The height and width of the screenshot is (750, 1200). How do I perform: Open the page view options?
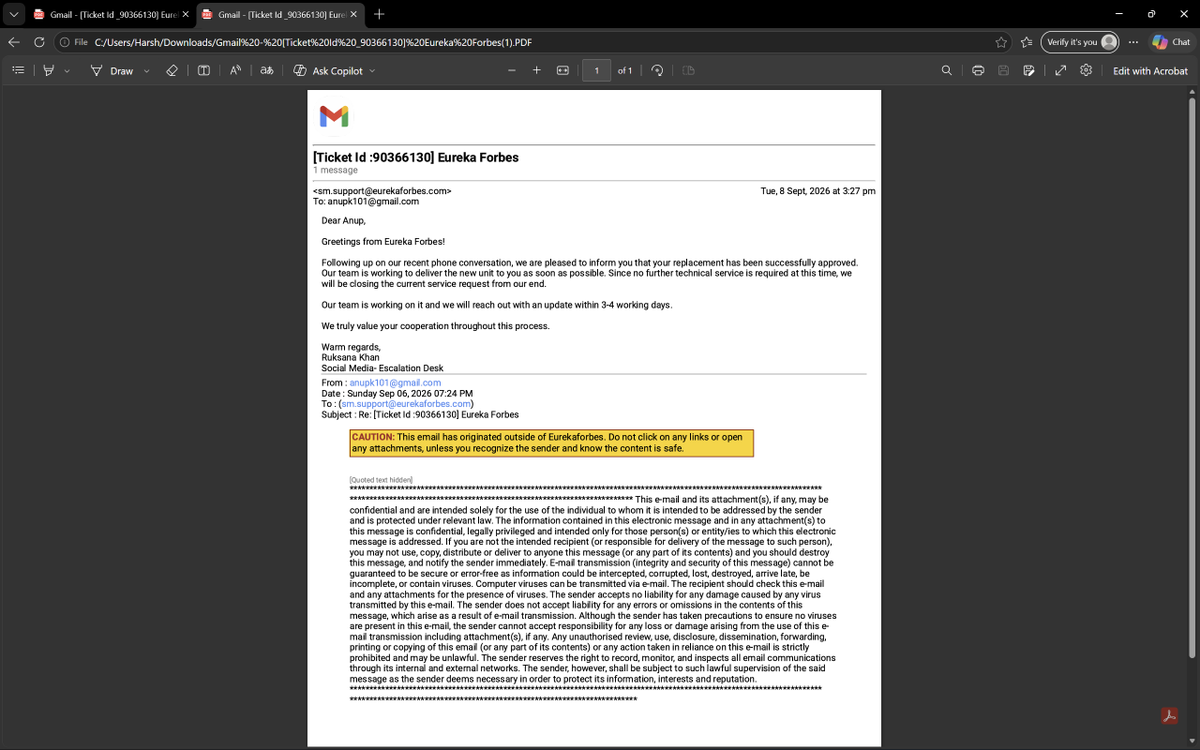[689, 71]
